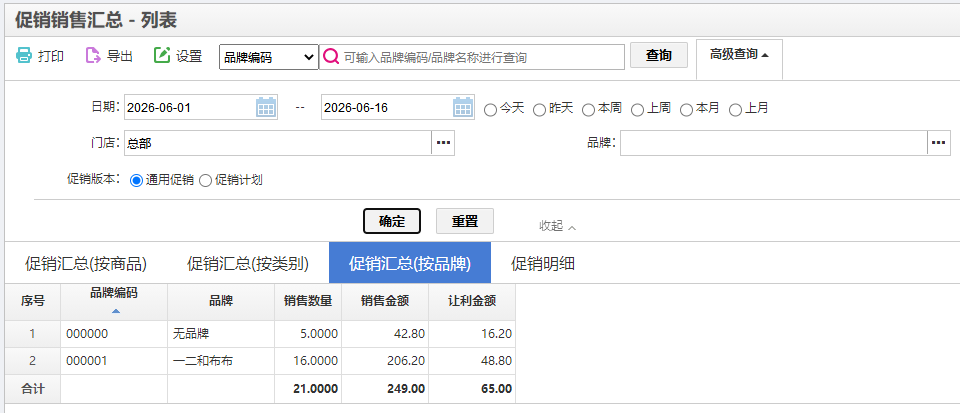The width and height of the screenshot is (960, 413).
Task: Choose 通用促销 promotion version
Action: click(x=137, y=180)
